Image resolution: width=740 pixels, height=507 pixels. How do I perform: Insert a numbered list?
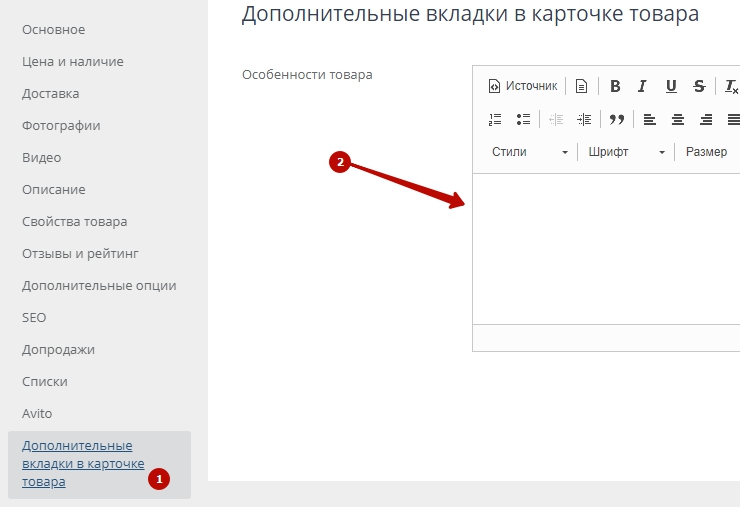[495, 119]
